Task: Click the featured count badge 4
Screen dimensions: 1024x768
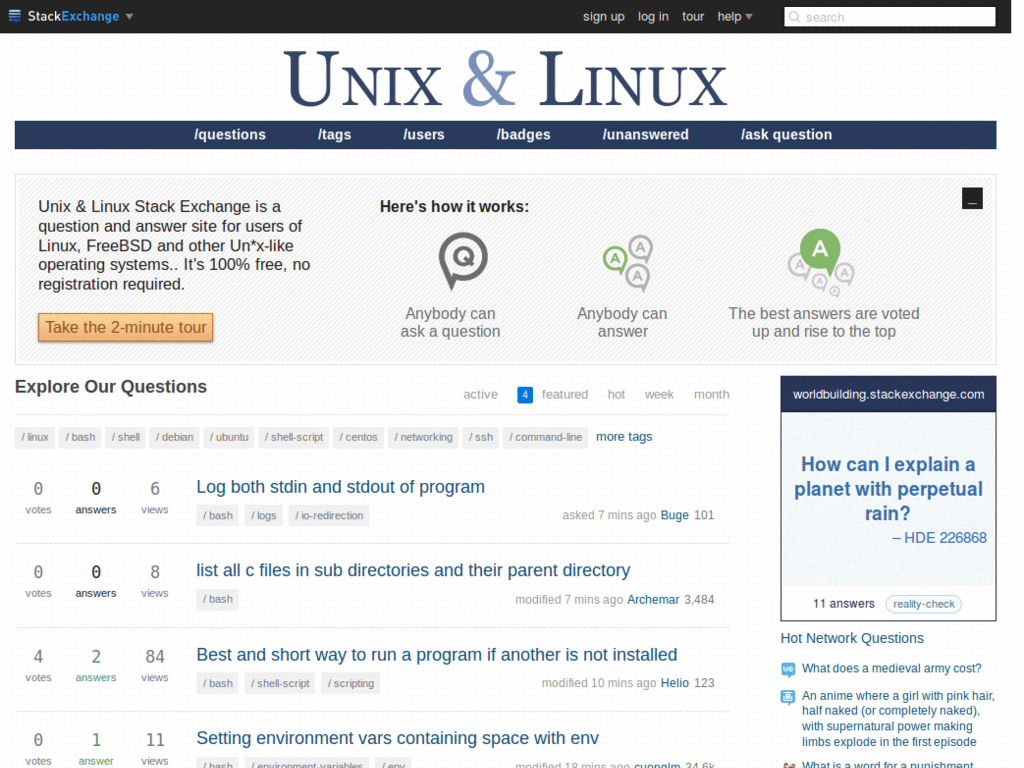Action: 524,395
